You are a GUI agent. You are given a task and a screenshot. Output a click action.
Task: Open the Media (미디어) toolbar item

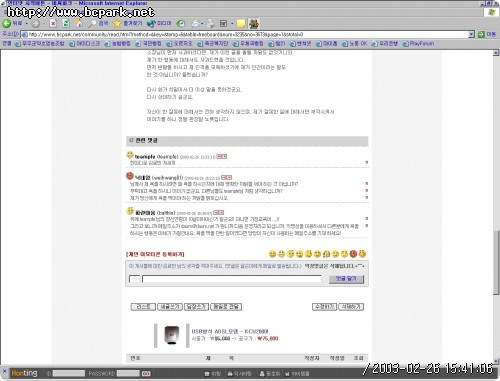(159, 23)
